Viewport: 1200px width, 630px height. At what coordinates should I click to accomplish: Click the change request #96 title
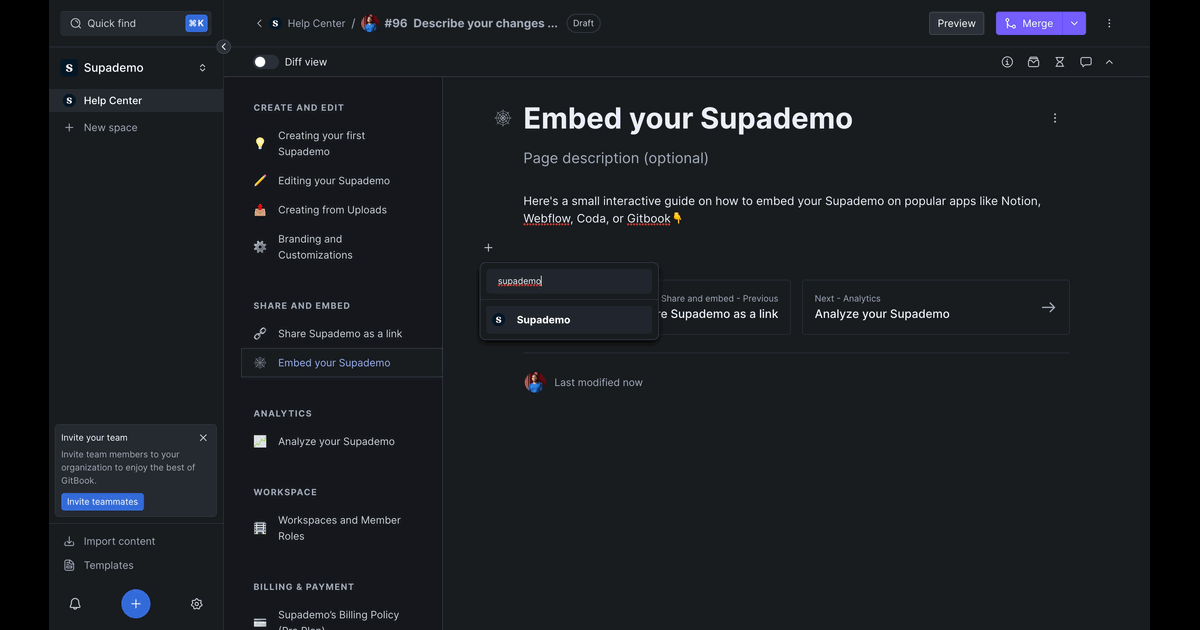click(x=471, y=23)
